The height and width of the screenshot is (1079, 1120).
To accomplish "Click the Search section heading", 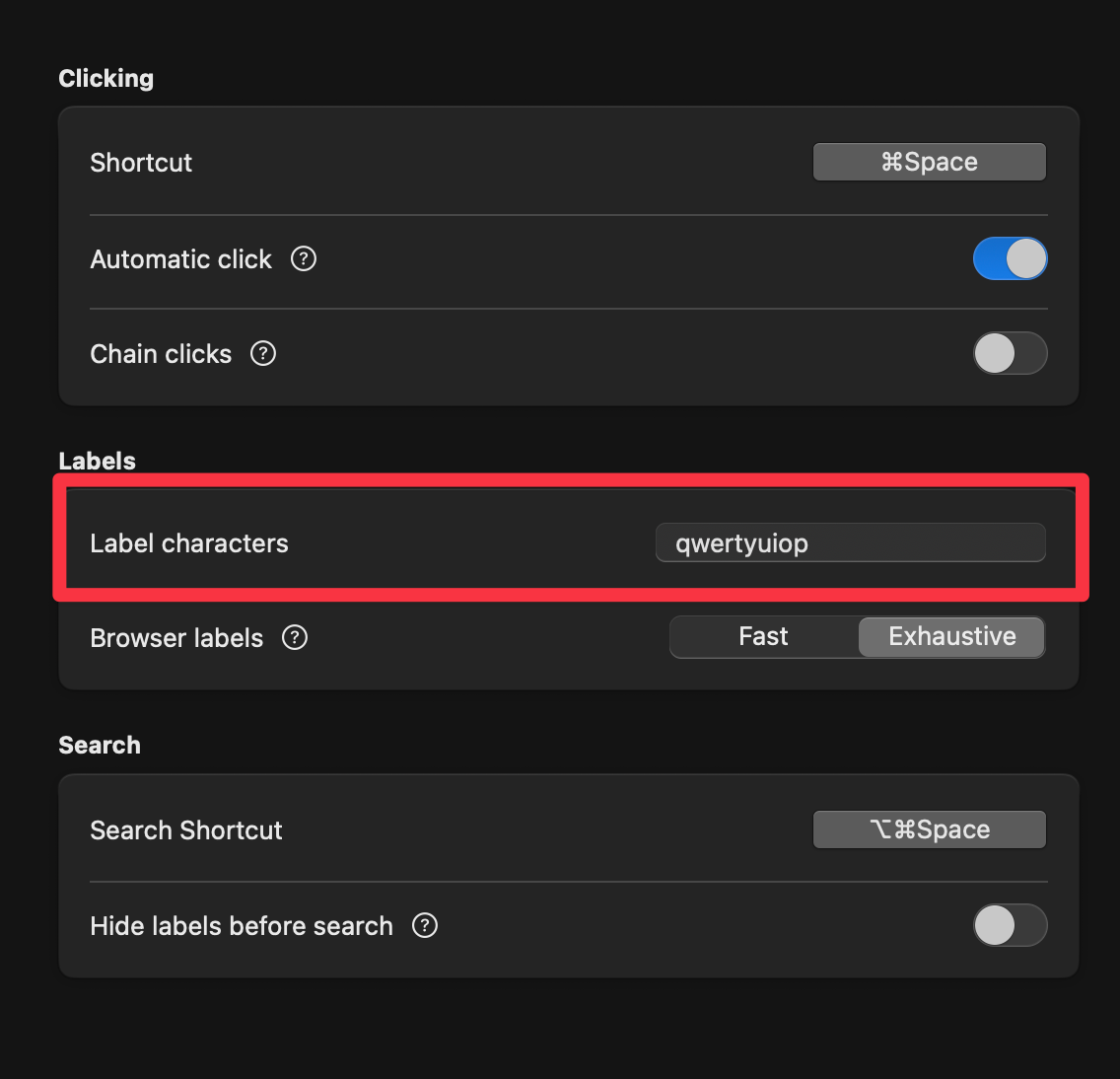I will (x=100, y=746).
